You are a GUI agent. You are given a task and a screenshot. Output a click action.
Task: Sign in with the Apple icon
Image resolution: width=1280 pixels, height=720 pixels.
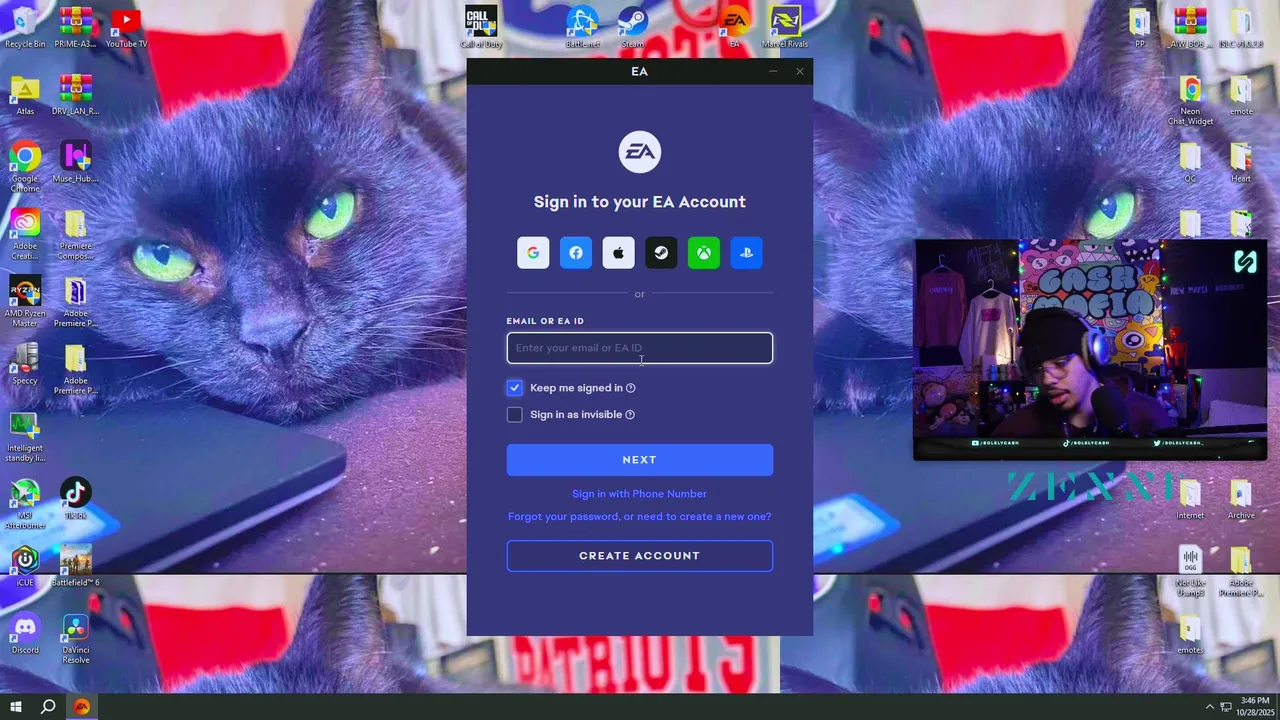coord(618,253)
